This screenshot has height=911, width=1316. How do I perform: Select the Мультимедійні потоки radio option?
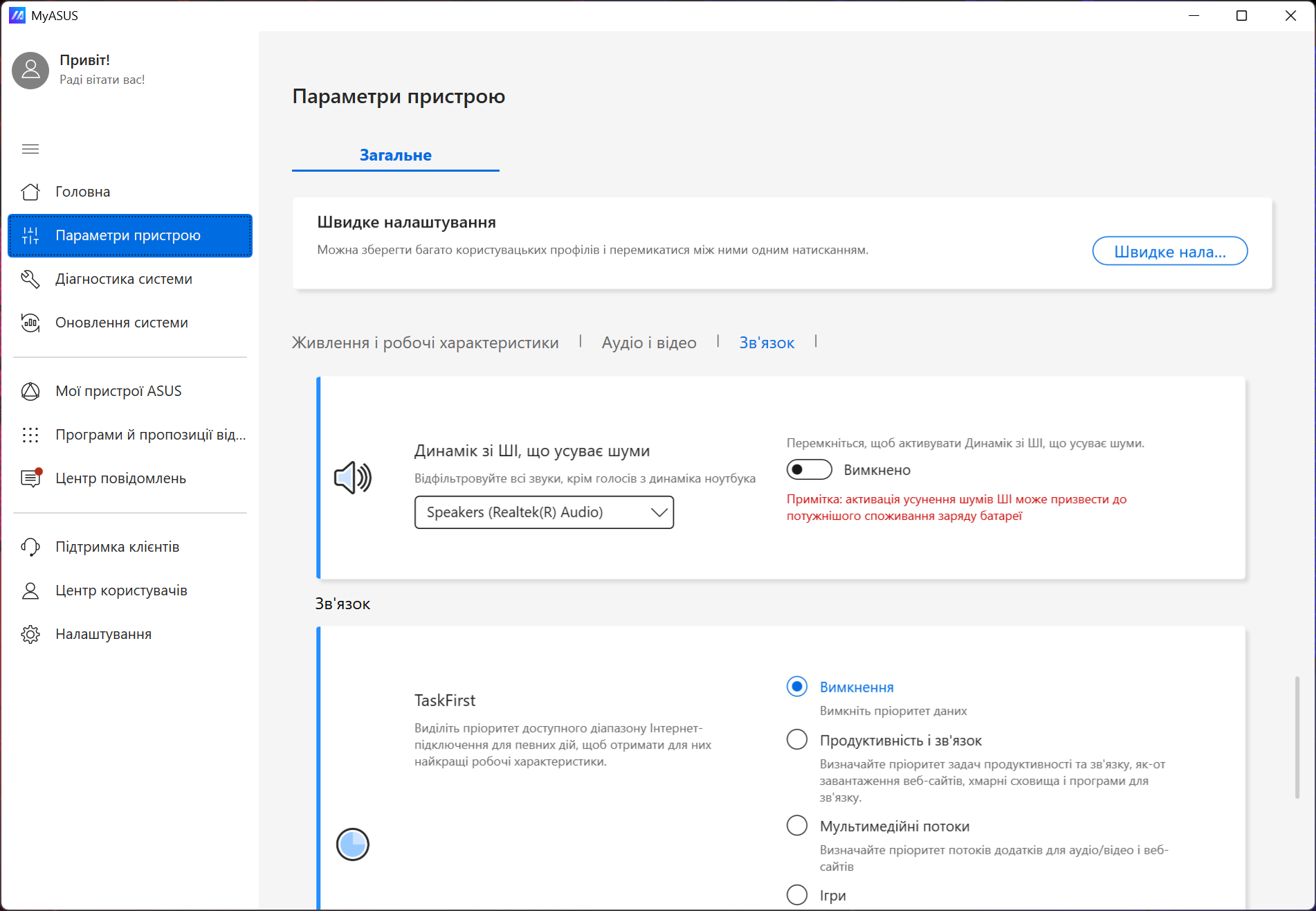point(797,825)
